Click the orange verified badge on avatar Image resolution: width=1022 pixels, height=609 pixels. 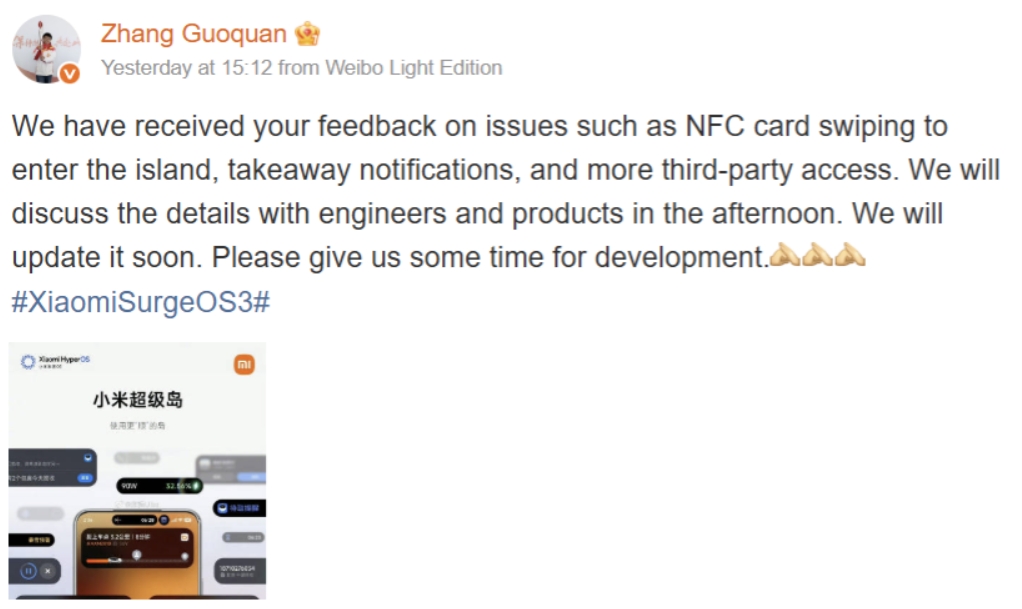(69, 74)
